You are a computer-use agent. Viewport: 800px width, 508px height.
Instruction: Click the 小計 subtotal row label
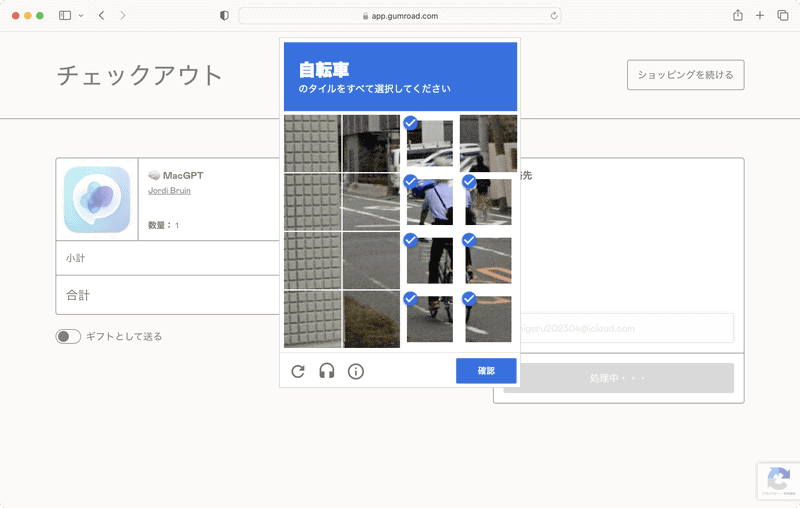75,258
